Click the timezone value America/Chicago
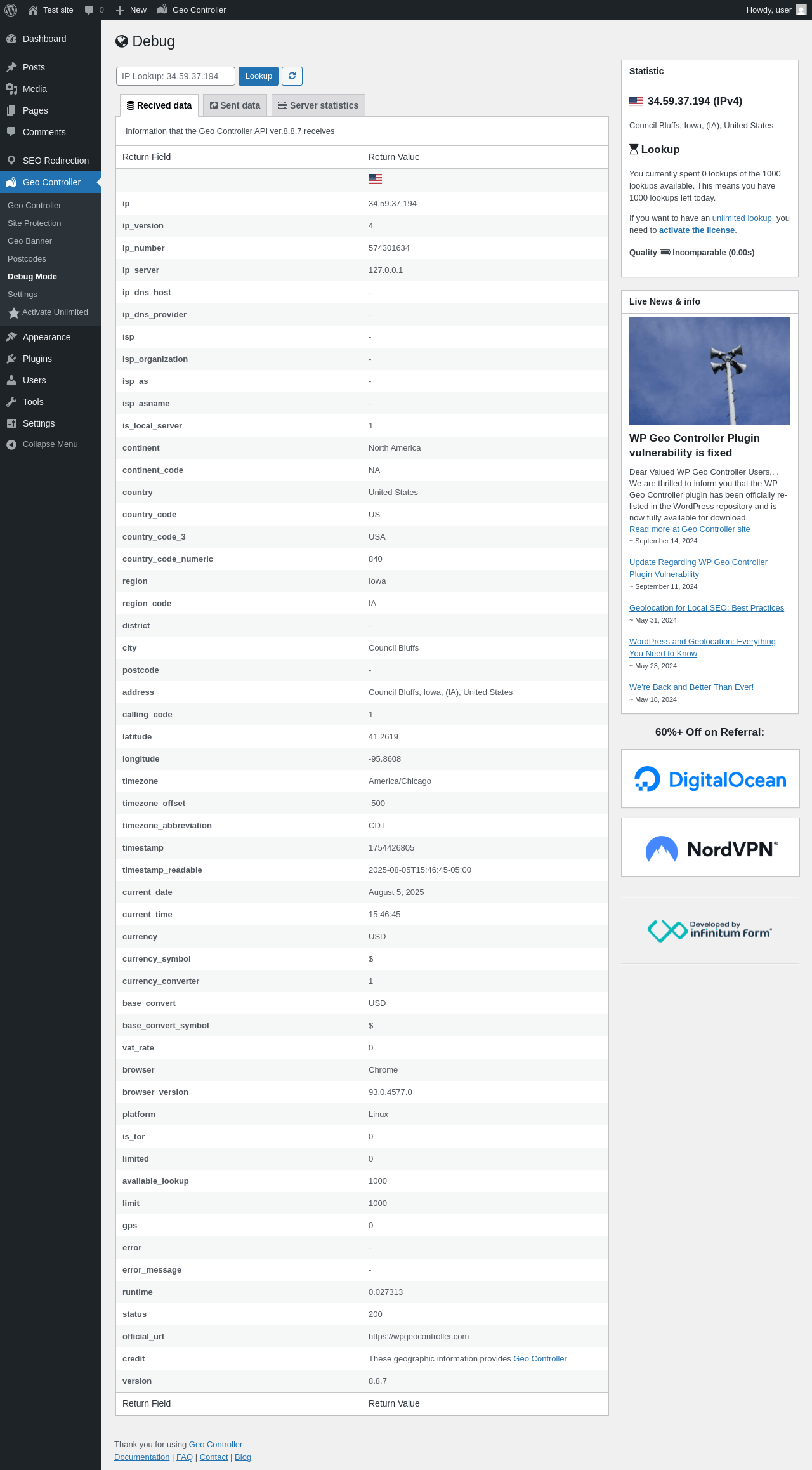 [400, 781]
